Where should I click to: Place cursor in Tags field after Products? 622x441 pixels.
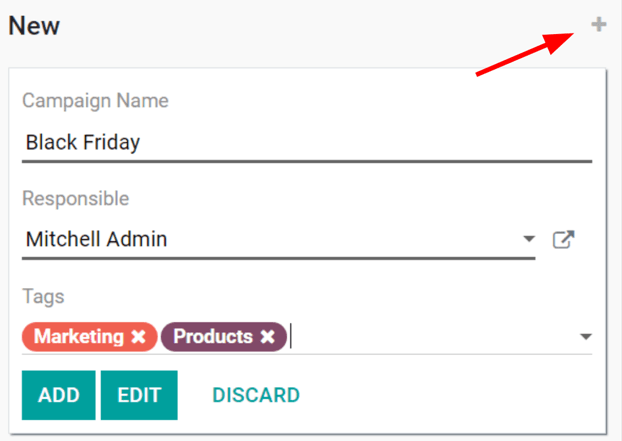click(430, 337)
